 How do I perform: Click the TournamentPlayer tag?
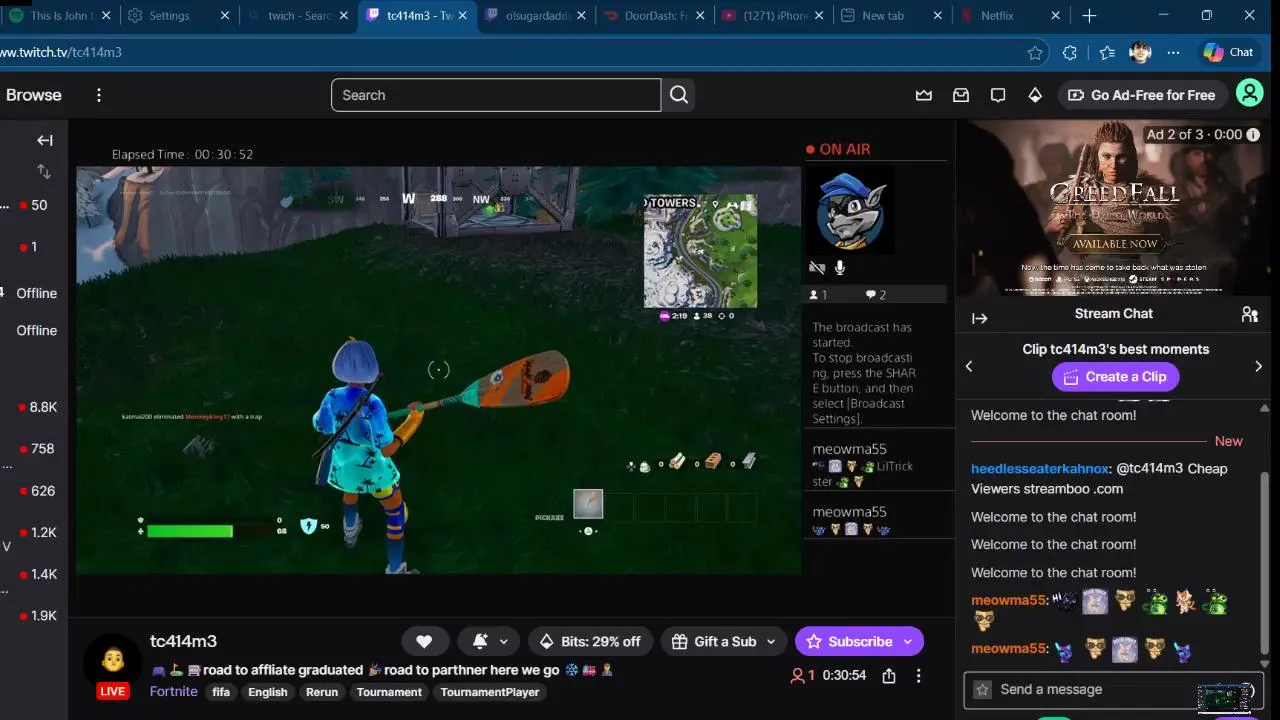pyautogui.click(x=490, y=692)
